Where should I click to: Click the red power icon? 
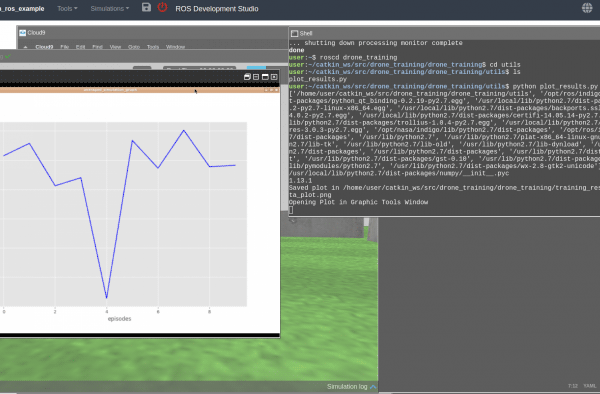pos(162,7)
